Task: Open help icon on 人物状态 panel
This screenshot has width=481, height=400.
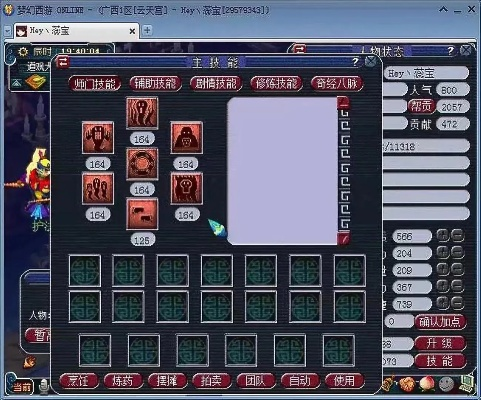Action: coord(450,51)
